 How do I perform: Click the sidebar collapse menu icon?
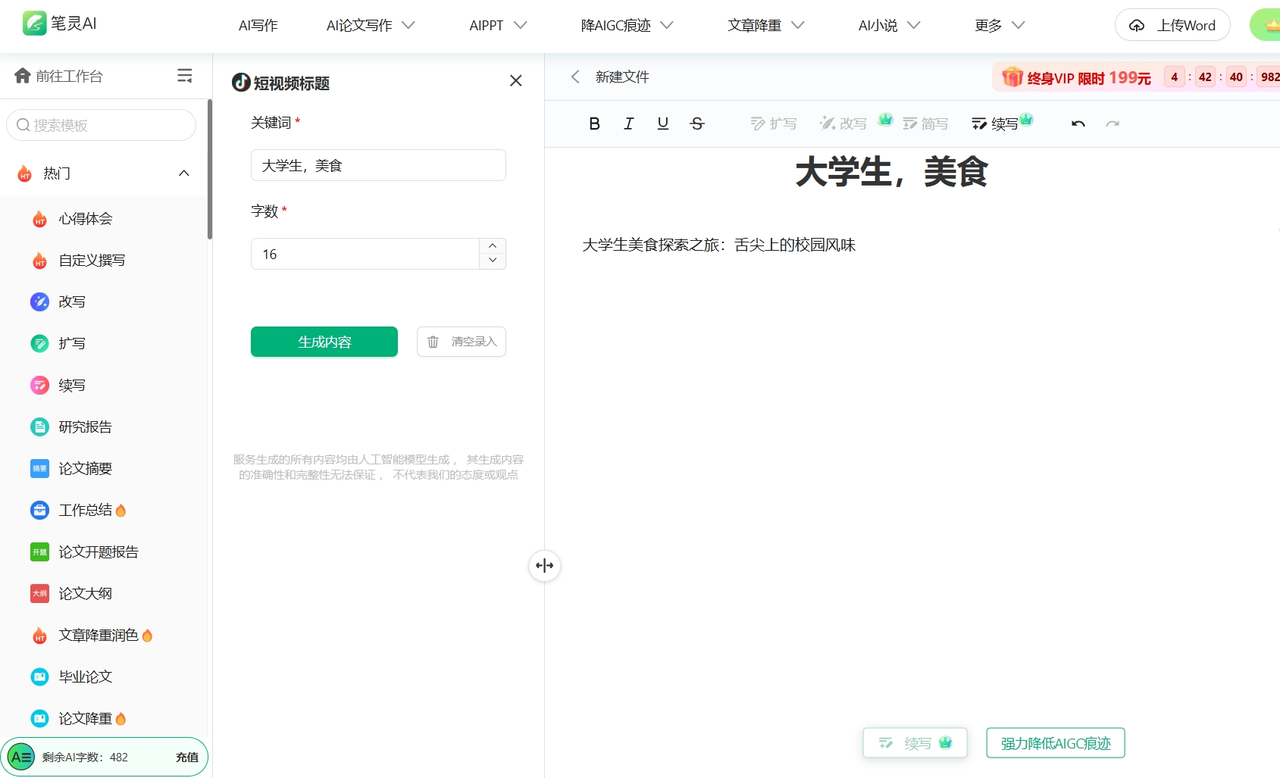click(x=185, y=76)
